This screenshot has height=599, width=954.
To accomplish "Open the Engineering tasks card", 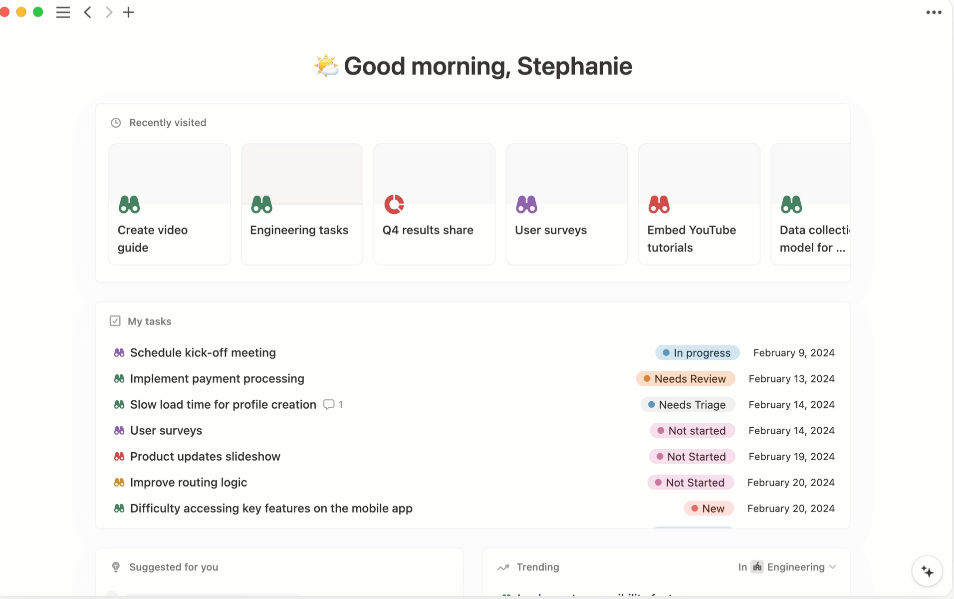I will 302,204.
